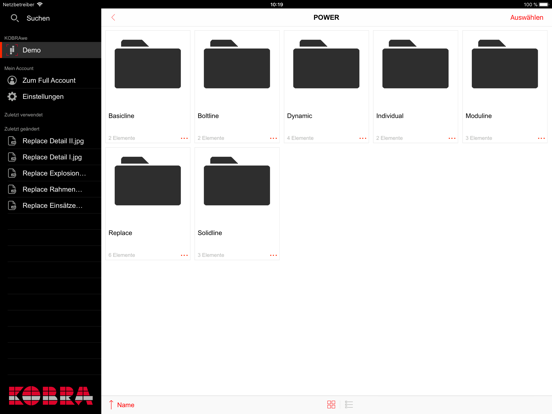Viewport: 552px width, 414px height.
Task: Open more options for Replace folder
Action: (x=184, y=255)
